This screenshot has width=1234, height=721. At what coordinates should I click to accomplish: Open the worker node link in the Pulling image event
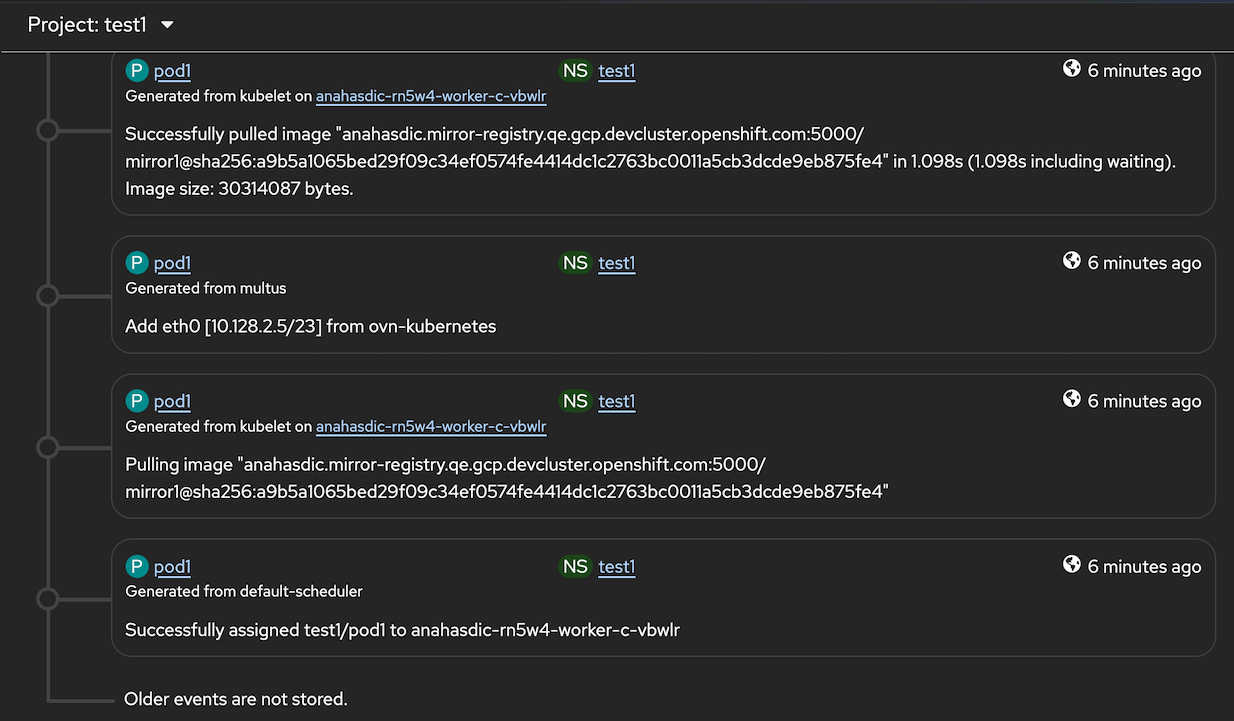click(x=431, y=427)
